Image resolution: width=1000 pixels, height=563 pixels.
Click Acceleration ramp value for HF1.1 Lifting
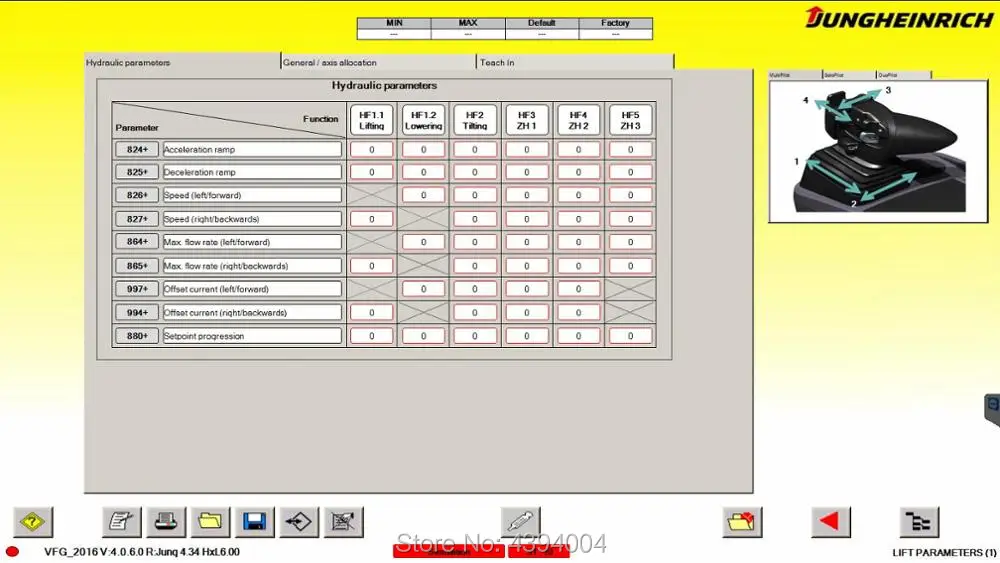[371, 149]
